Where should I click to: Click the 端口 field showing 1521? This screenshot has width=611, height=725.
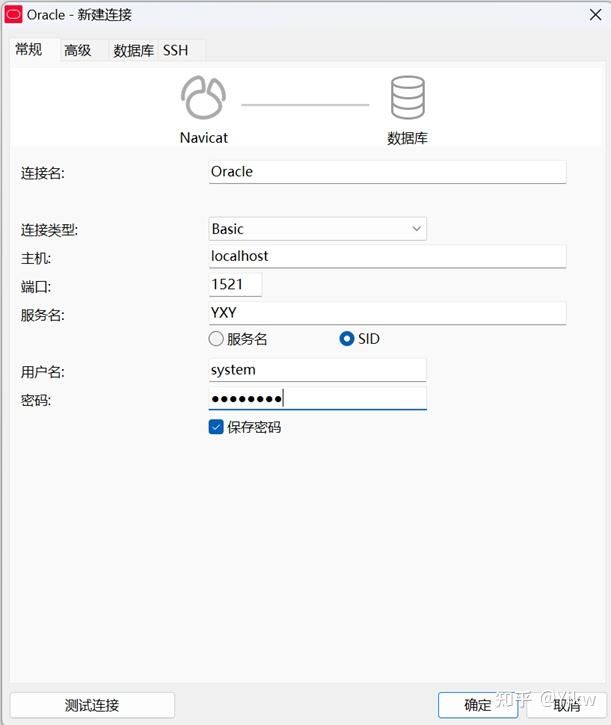pos(235,284)
